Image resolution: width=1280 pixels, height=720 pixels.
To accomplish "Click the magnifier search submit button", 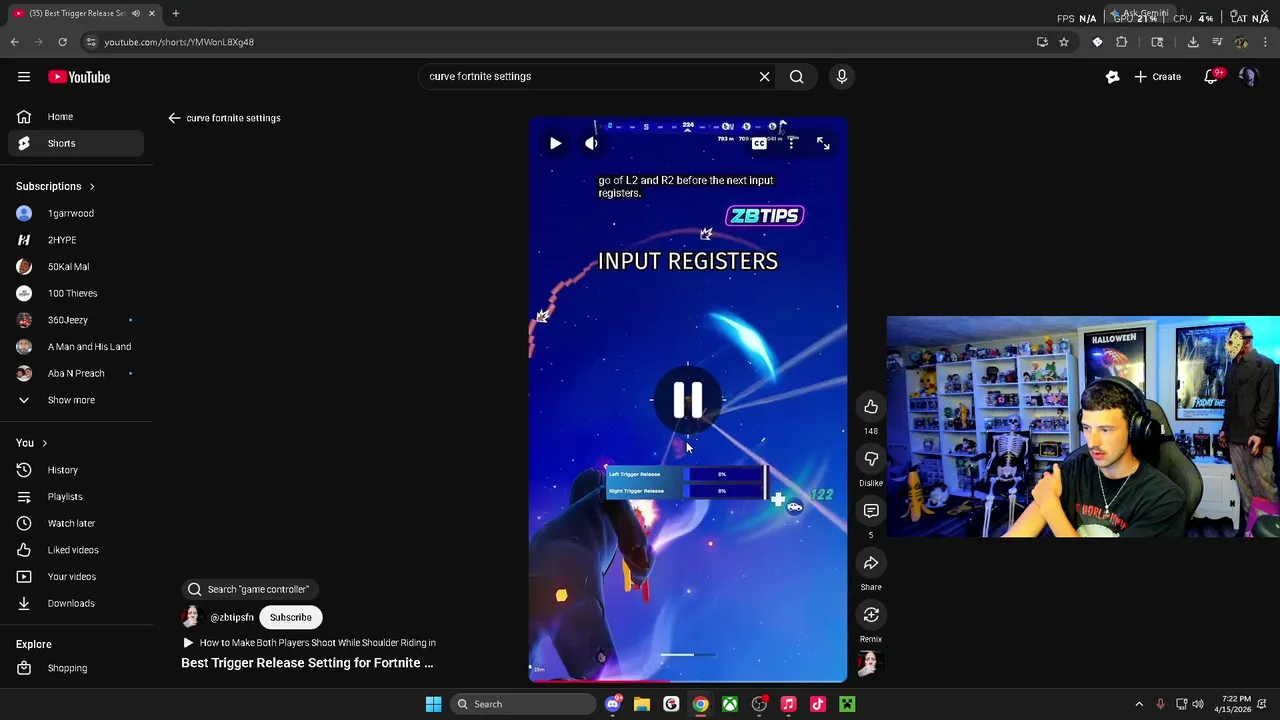I will point(796,76).
